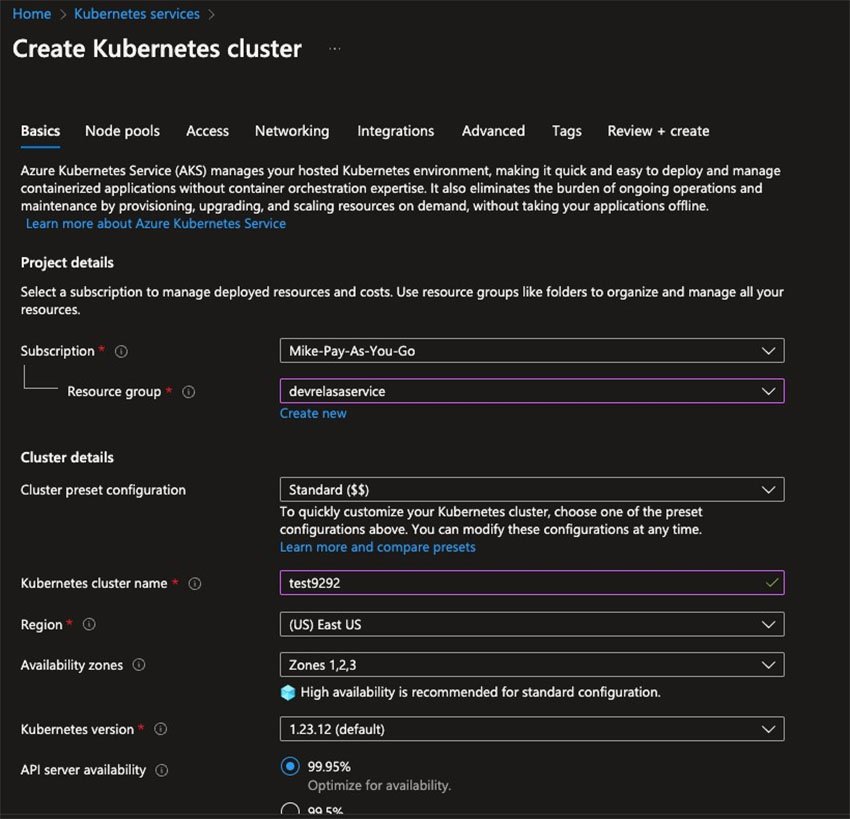The height and width of the screenshot is (819, 850).
Task: Go to the Review + create tab
Action: pos(658,131)
